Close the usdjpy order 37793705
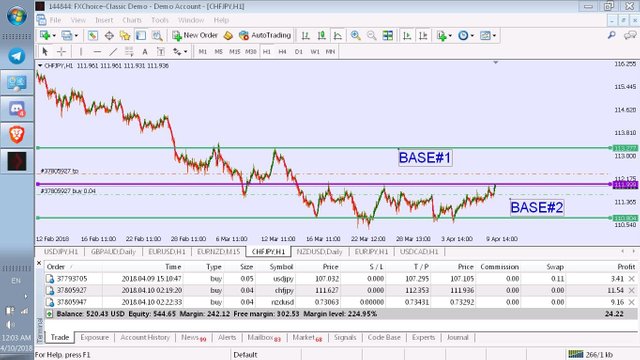640x360 pixels. [631, 278]
